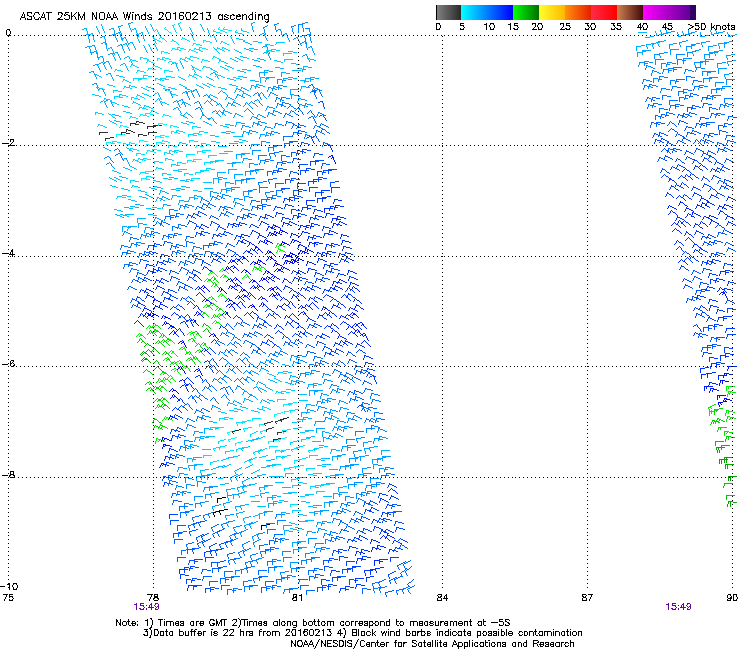Click the yellow 20–25 knots legend segment
This screenshot has width=740, height=650.
(x=552, y=12)
